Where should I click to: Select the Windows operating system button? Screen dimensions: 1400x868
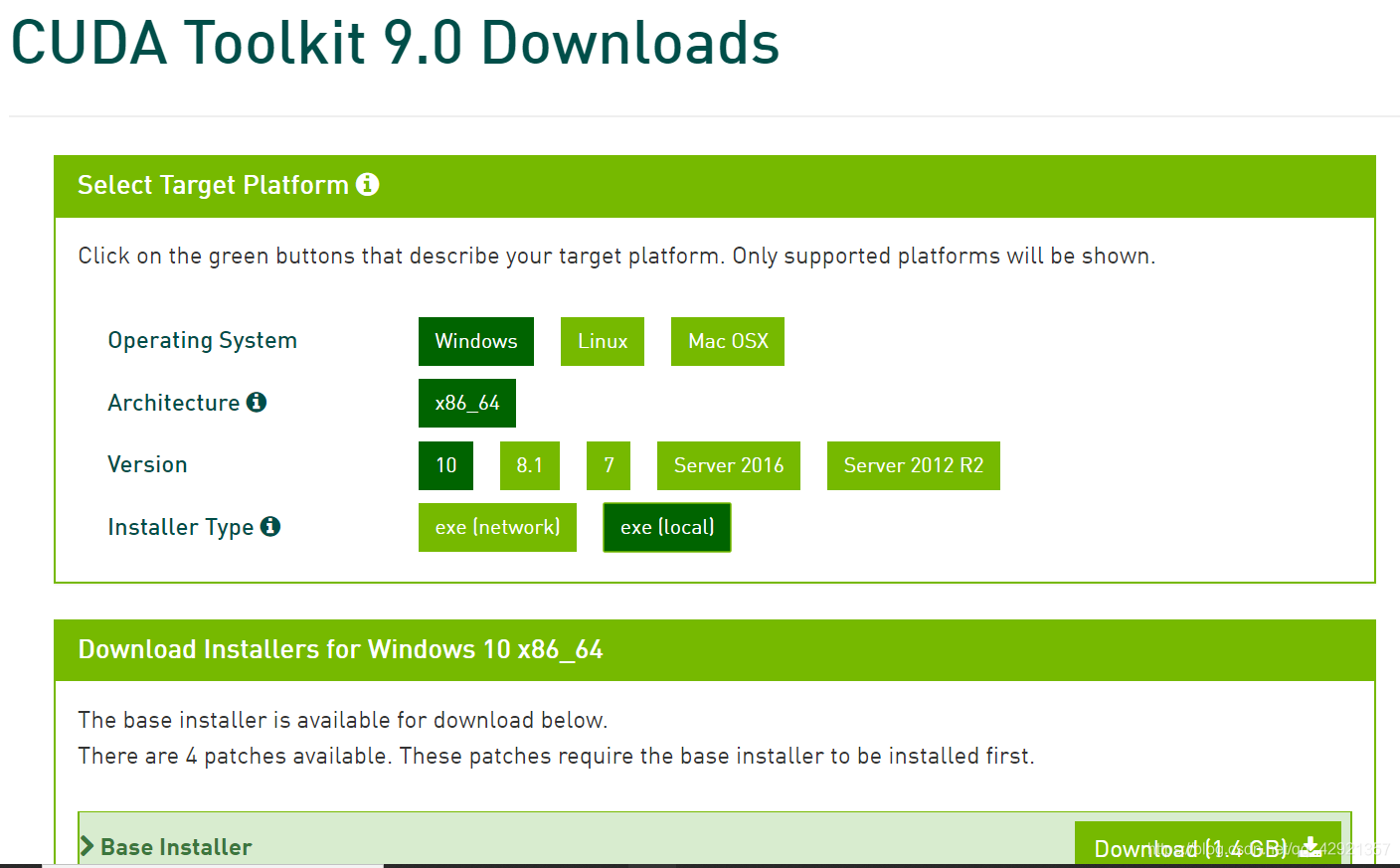point(476,341)
